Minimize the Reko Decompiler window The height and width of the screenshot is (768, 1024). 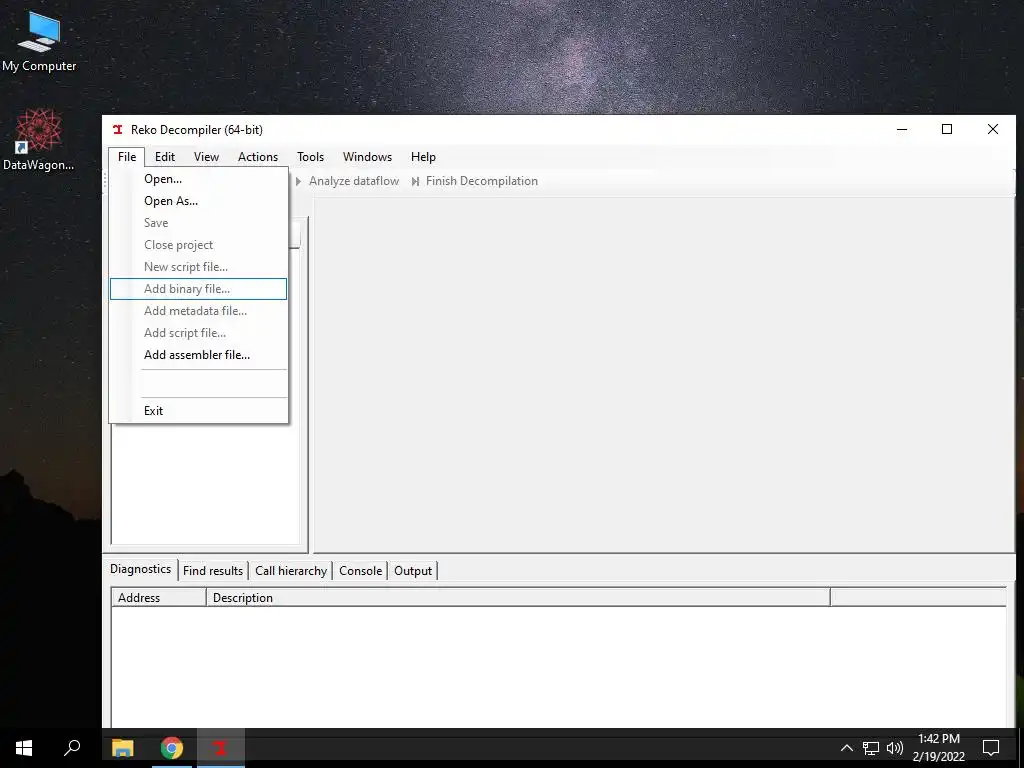tap(902, 129)
